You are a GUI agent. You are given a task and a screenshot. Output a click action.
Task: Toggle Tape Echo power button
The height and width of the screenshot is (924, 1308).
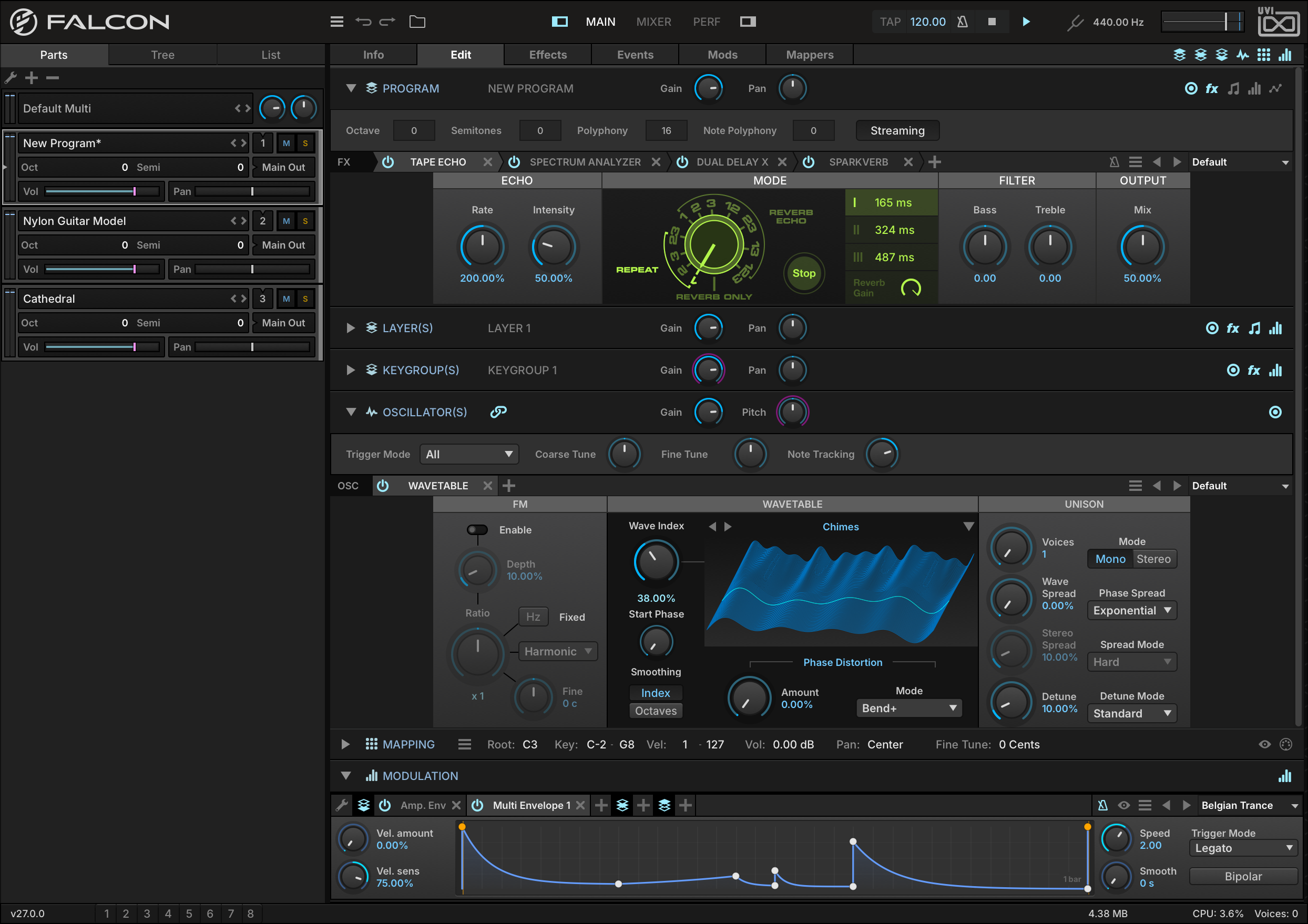click(x=388, y=162)
